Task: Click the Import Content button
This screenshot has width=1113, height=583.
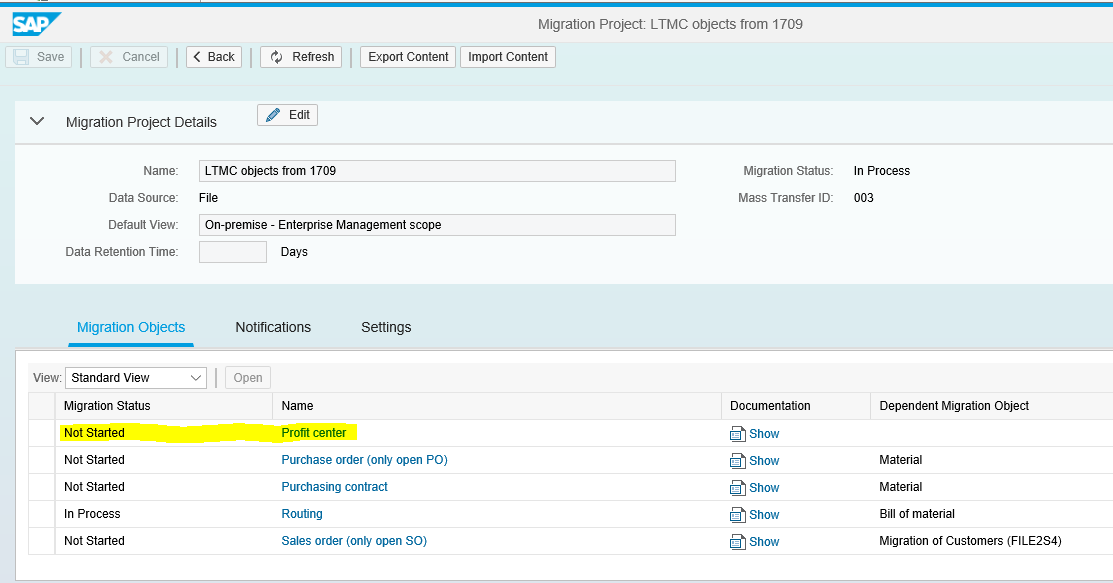Action: [x=508, y=57]
